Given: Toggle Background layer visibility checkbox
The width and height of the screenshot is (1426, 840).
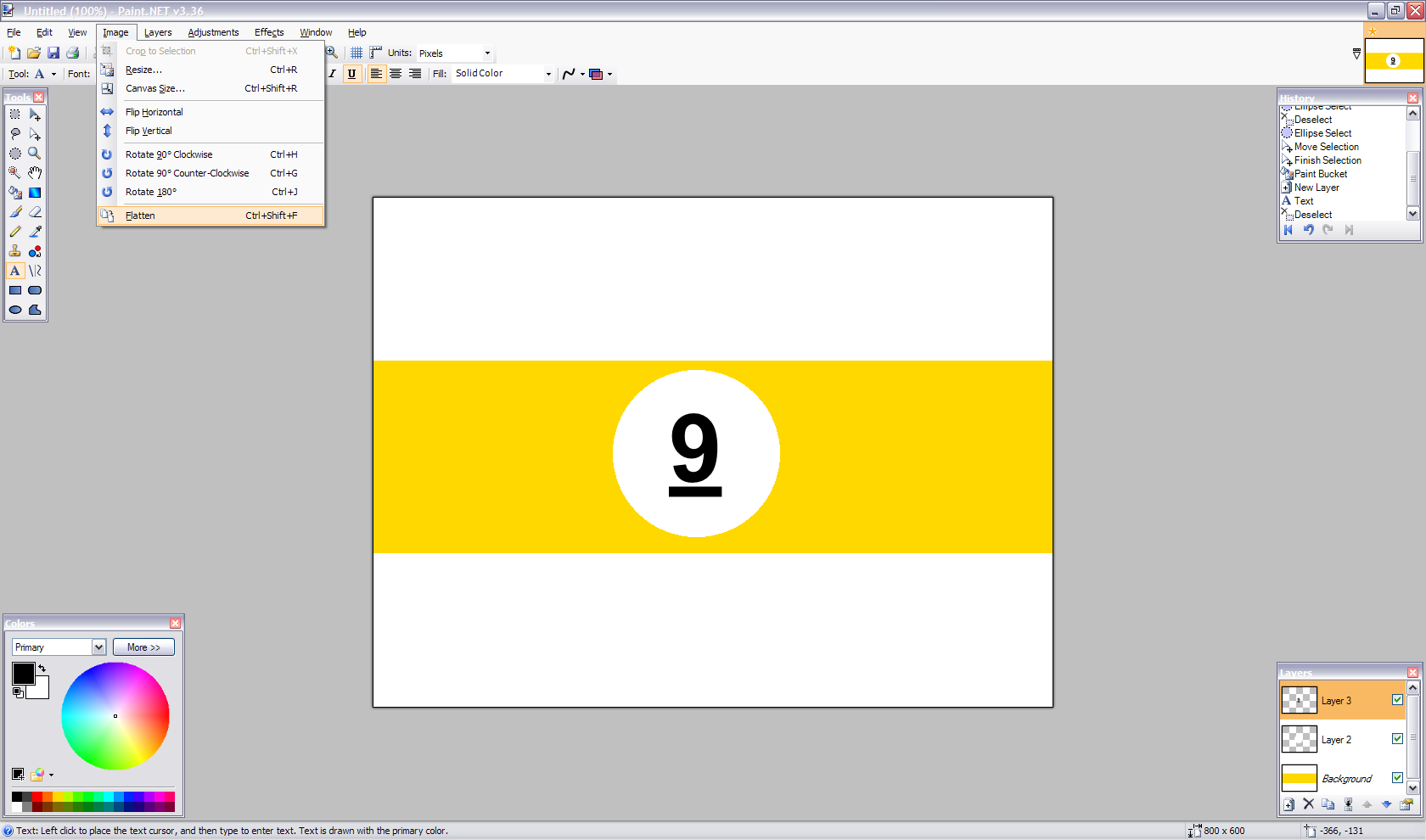Looking at the screenshot, I should pos(1397,778).
